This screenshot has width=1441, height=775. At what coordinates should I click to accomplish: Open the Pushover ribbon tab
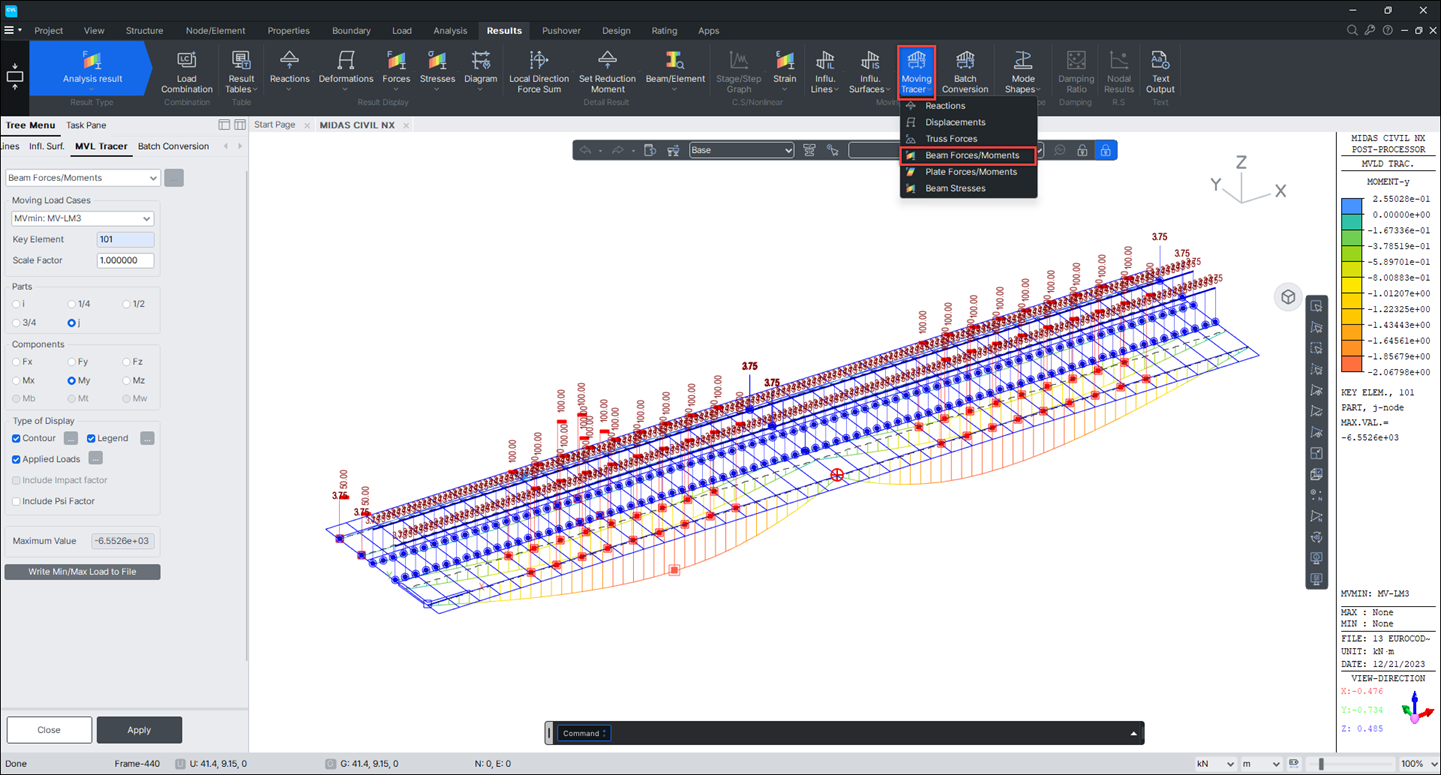[561, 31]
